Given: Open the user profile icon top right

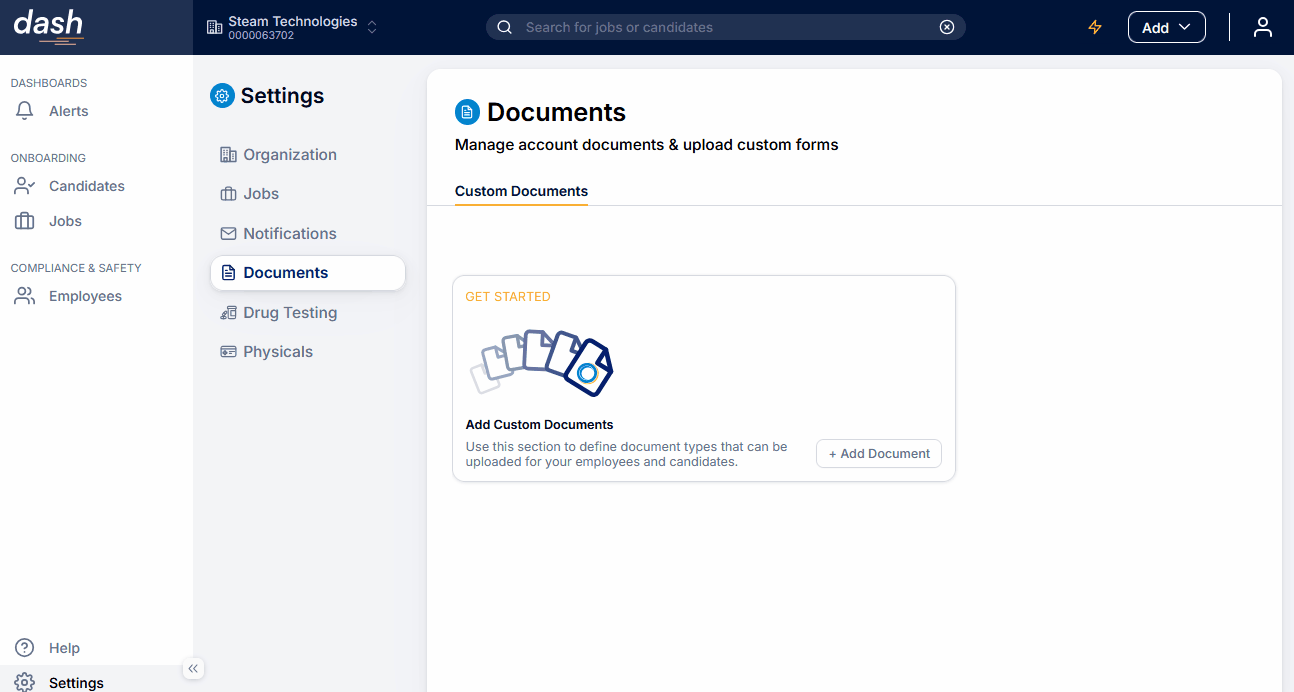Looking at the screenshot, I should (x=1262, y=27).
